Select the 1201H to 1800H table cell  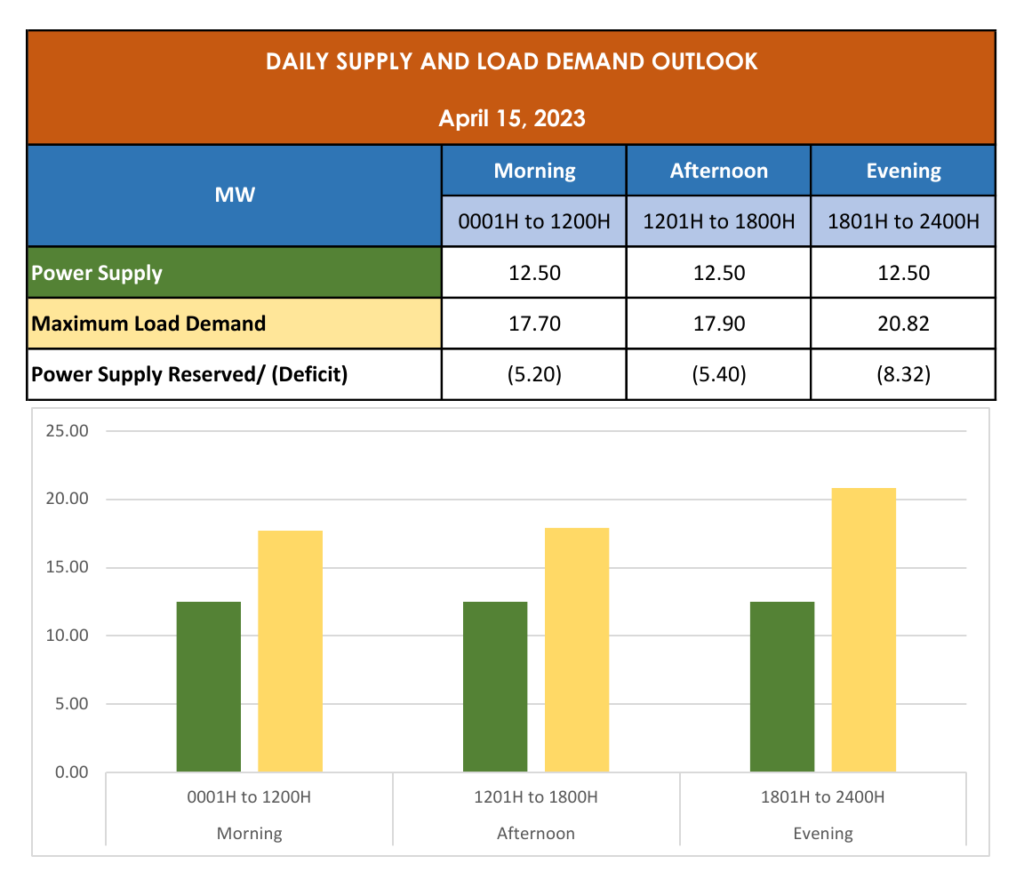[x=718, y=221]
